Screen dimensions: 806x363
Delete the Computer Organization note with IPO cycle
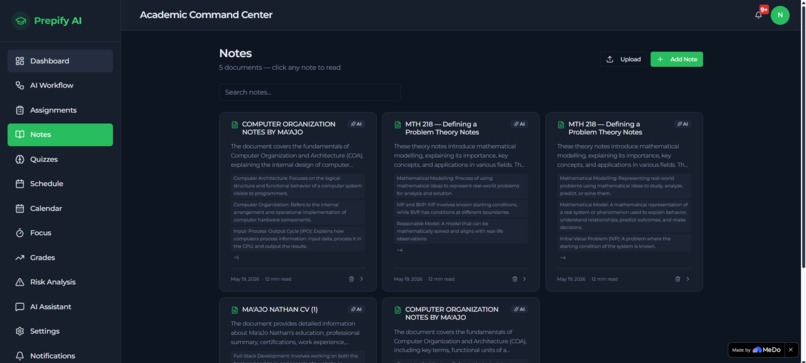coord(352,279)
